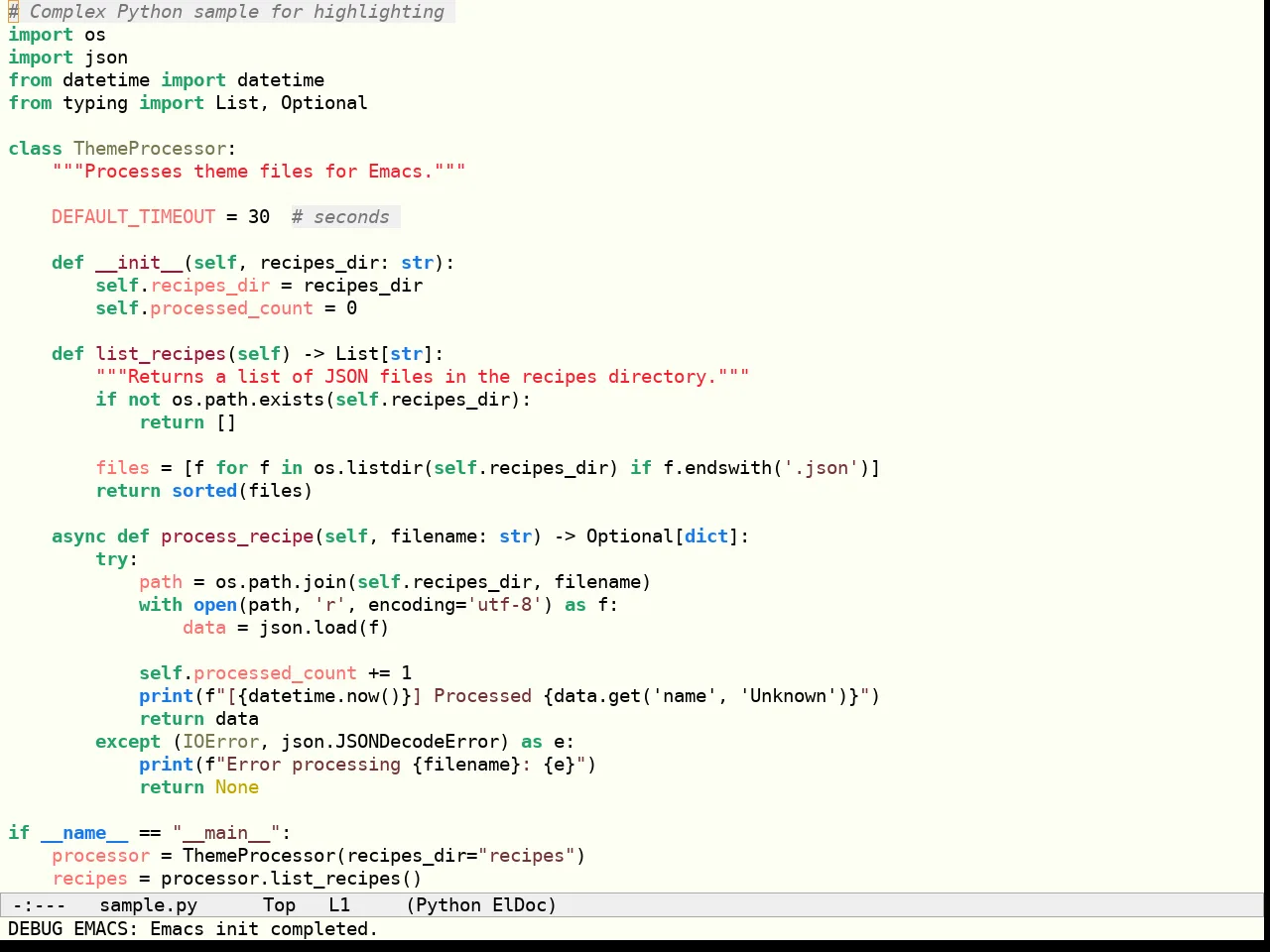
Task: Click the process_recipe function name
Action: (237, 536)
